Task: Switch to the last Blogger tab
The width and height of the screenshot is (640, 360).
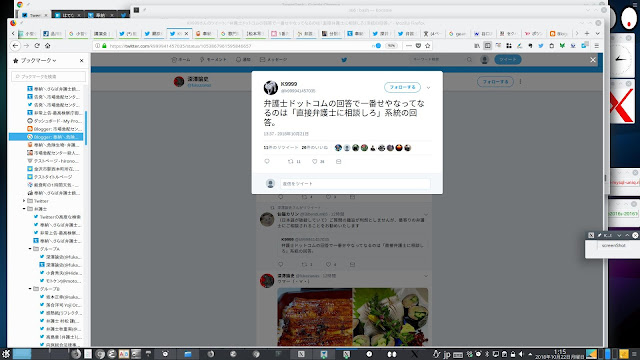Action: coord(558,33)
